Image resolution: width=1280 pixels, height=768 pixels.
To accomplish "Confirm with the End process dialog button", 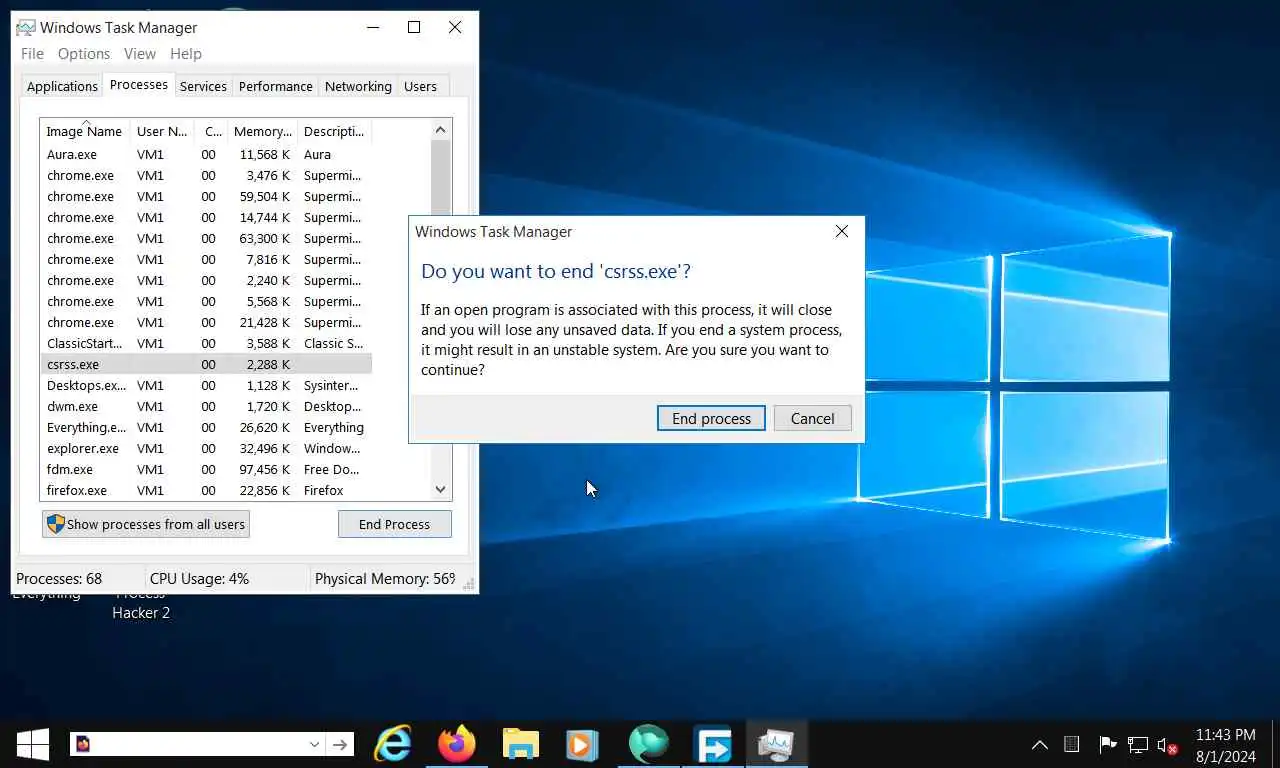I will pyautogui.click(x=711, y=418).
